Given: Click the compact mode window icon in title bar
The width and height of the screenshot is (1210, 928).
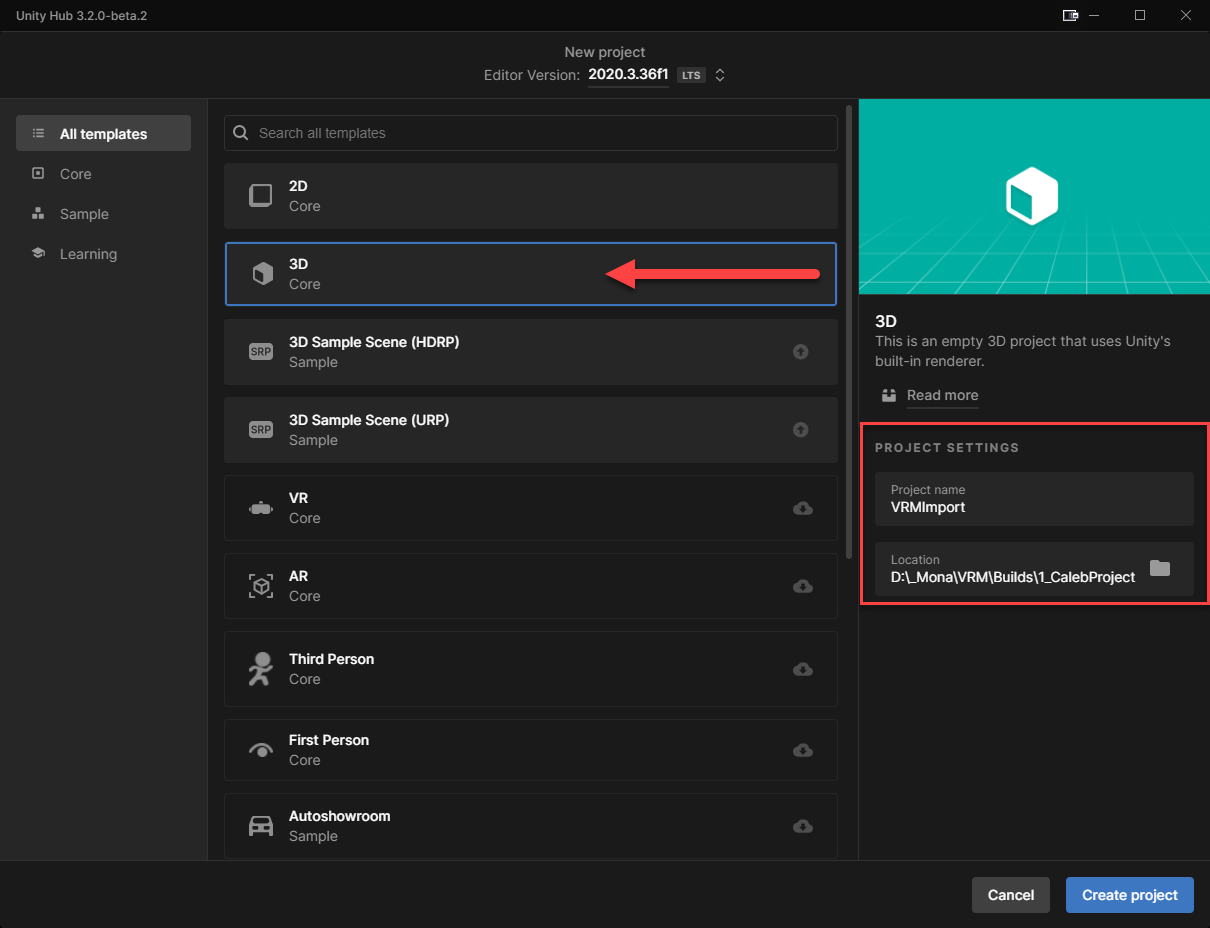Looking at the screenshot, I should click(1070, 15).
